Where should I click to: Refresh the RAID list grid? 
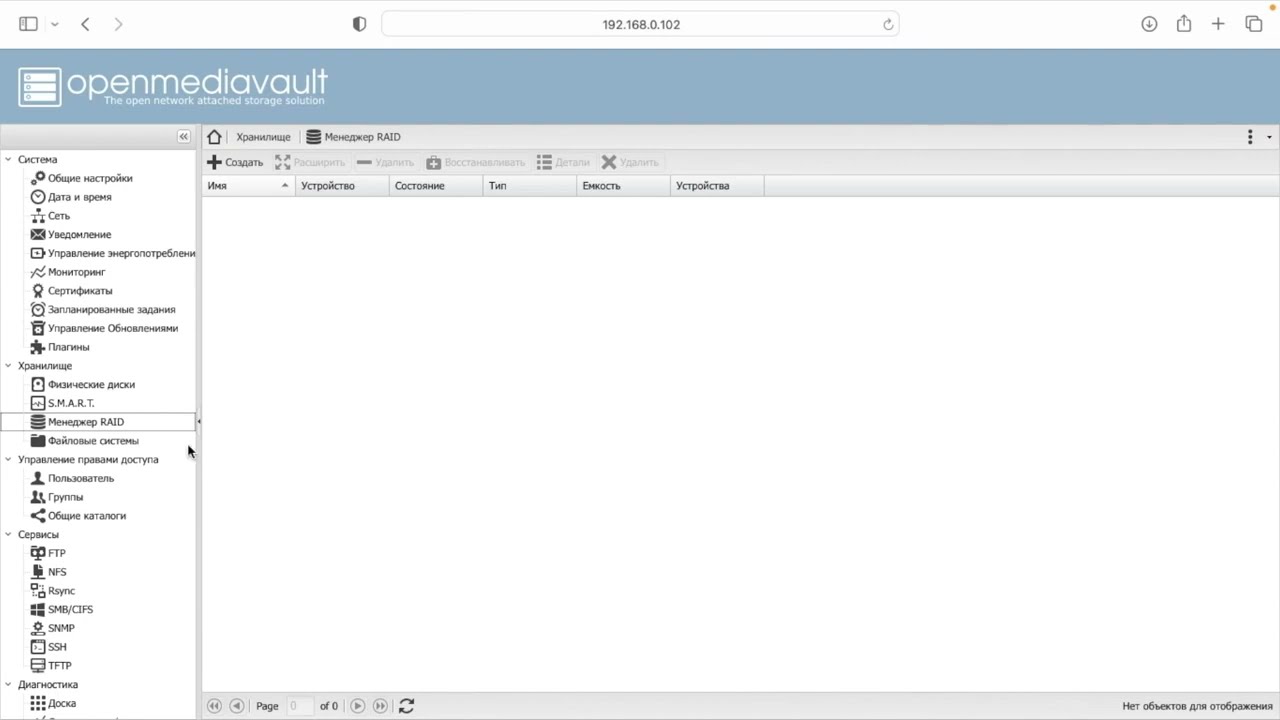406,706
